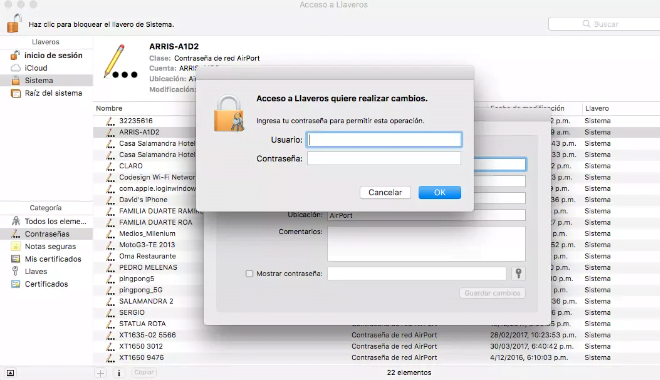
Task: Select the Oma Restaurante row
Action: point(377,256)
